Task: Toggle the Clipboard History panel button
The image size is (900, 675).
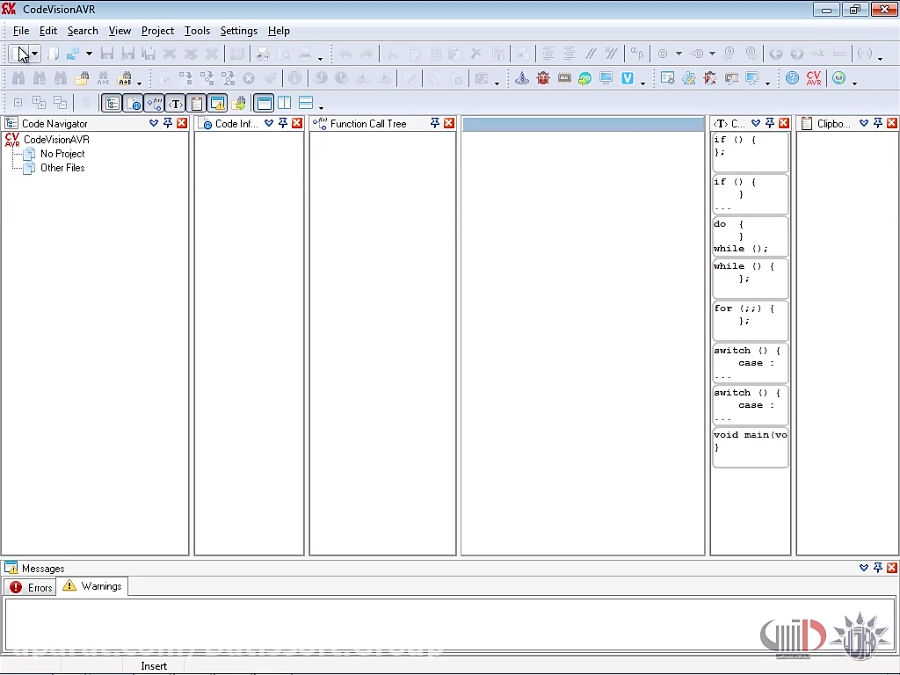Action: pyautogui.click(x=197, y=103)
